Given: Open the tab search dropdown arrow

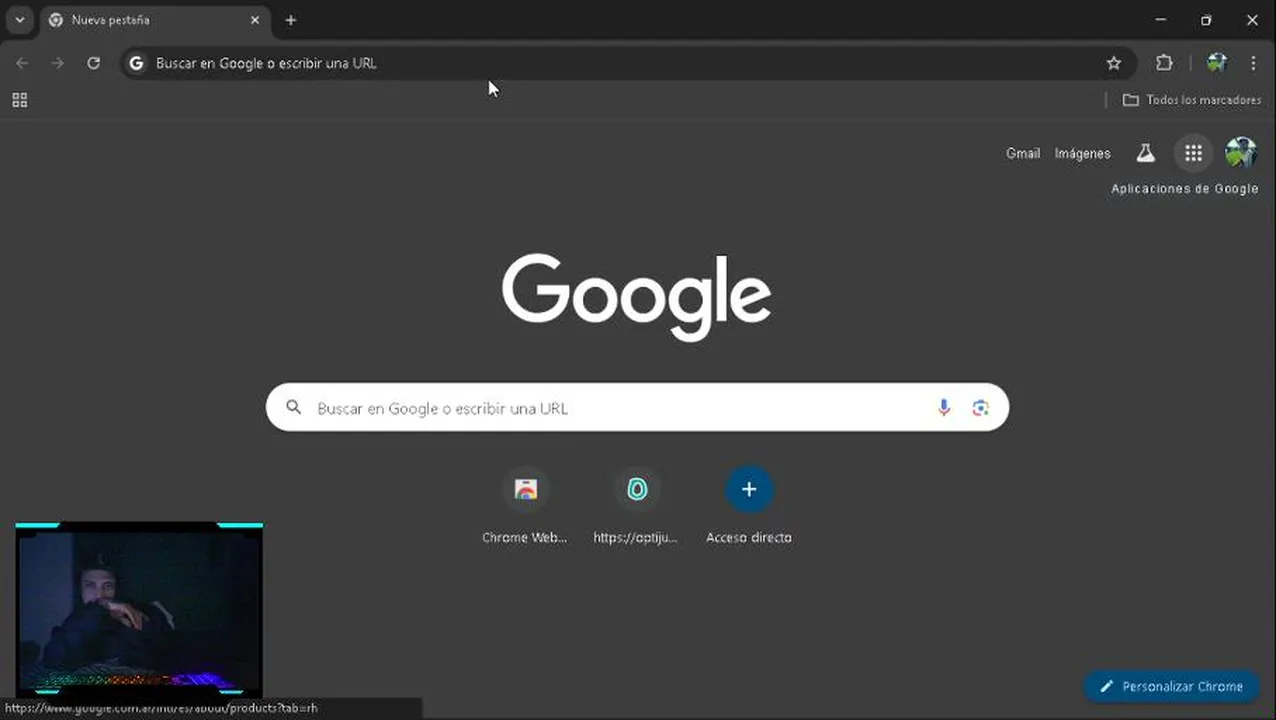Looking at the screenshot, I should coord(19,20).
